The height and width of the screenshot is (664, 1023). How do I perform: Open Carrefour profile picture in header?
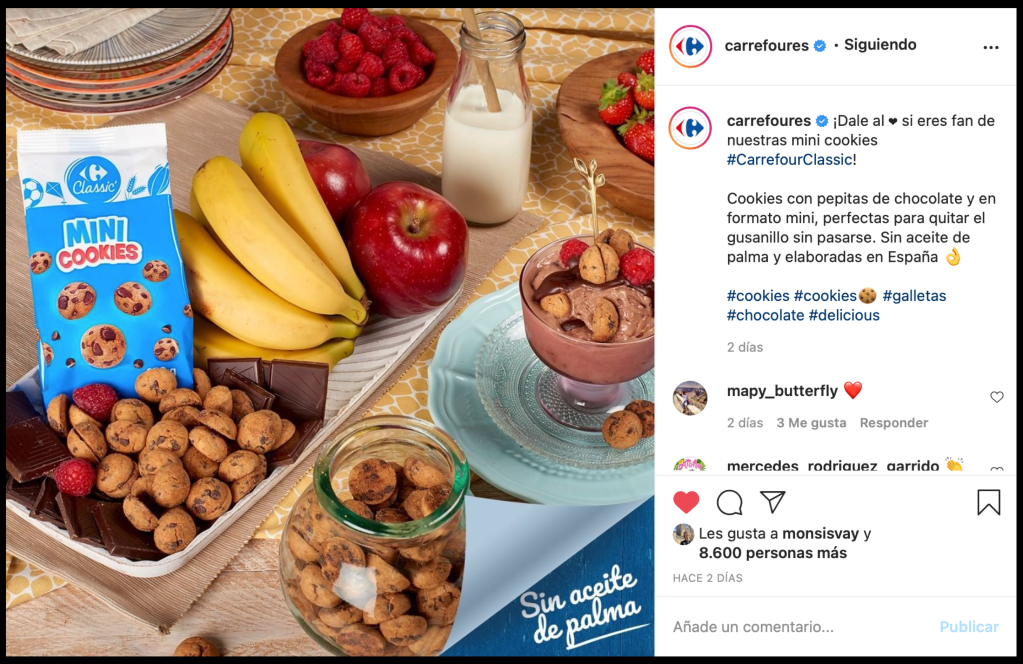[x=690, y=46]
